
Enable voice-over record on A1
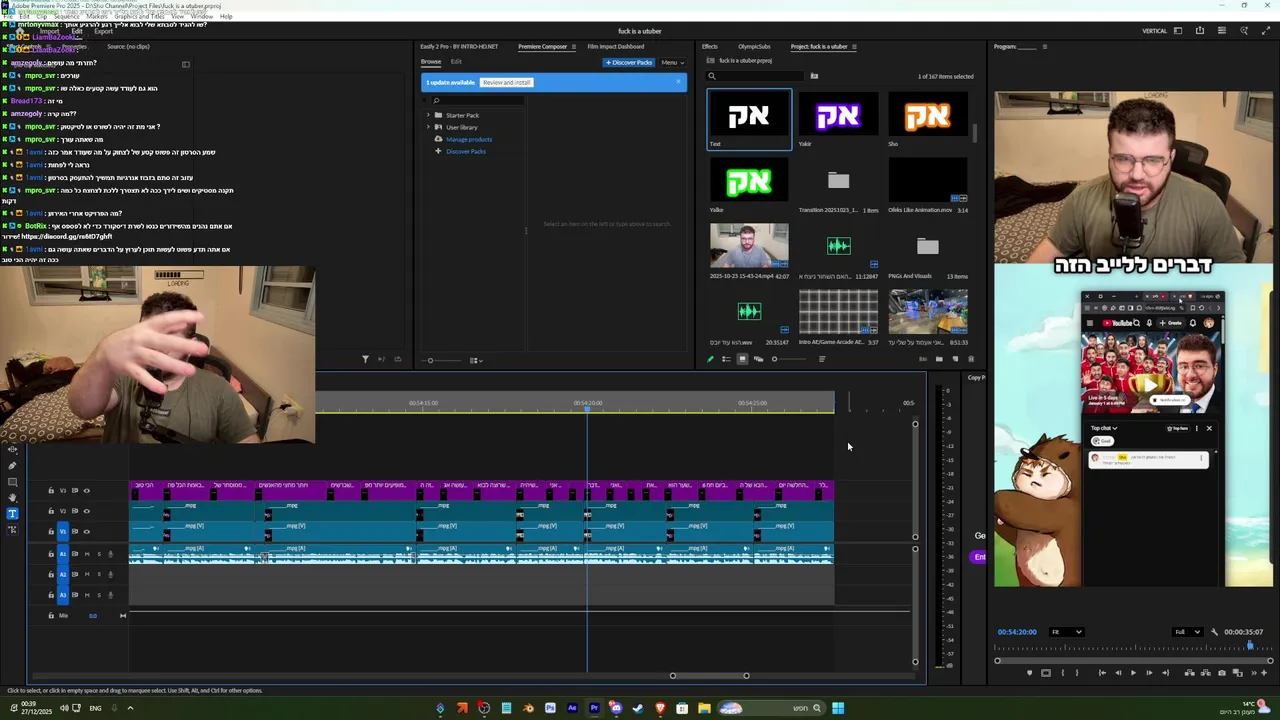coord(110,554)
